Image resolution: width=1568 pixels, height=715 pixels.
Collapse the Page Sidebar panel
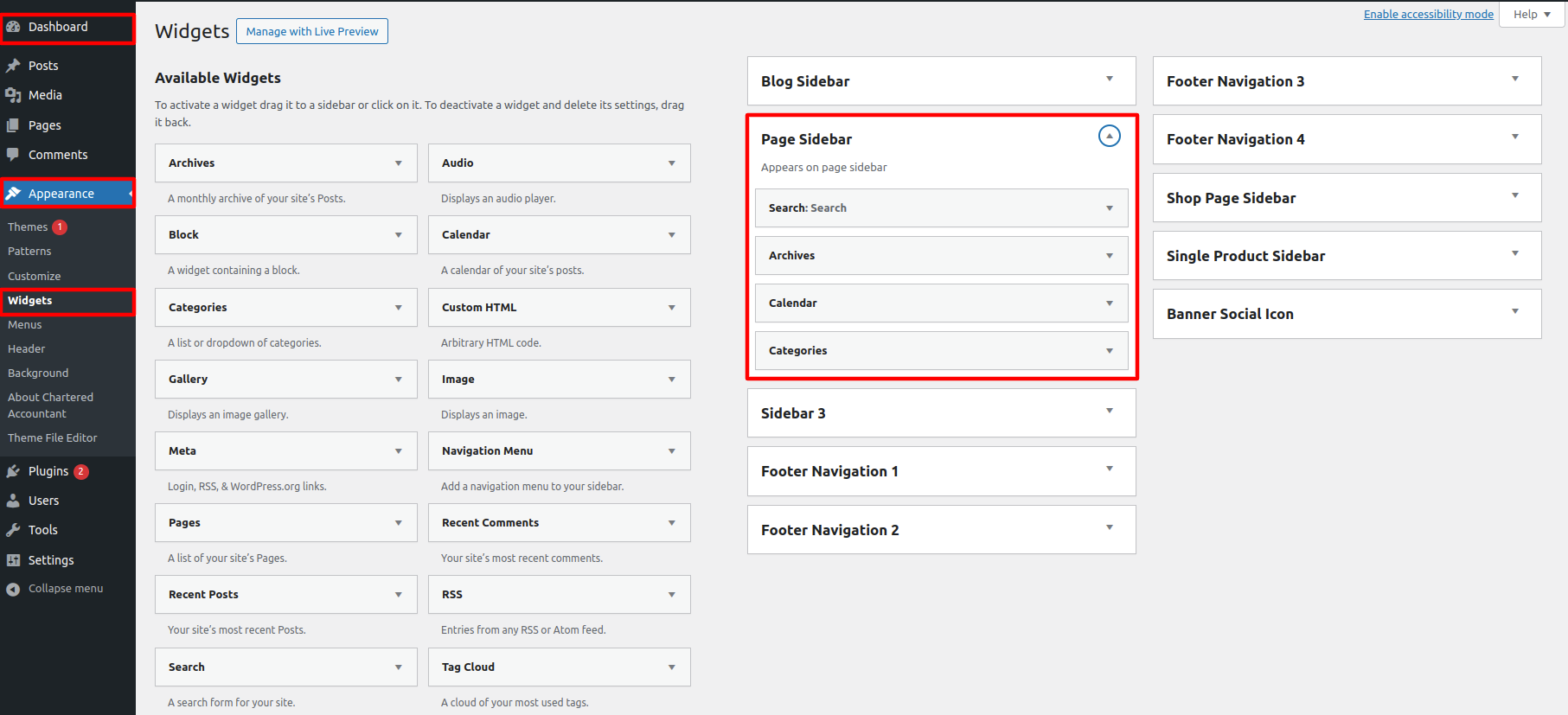[1109, 137]
